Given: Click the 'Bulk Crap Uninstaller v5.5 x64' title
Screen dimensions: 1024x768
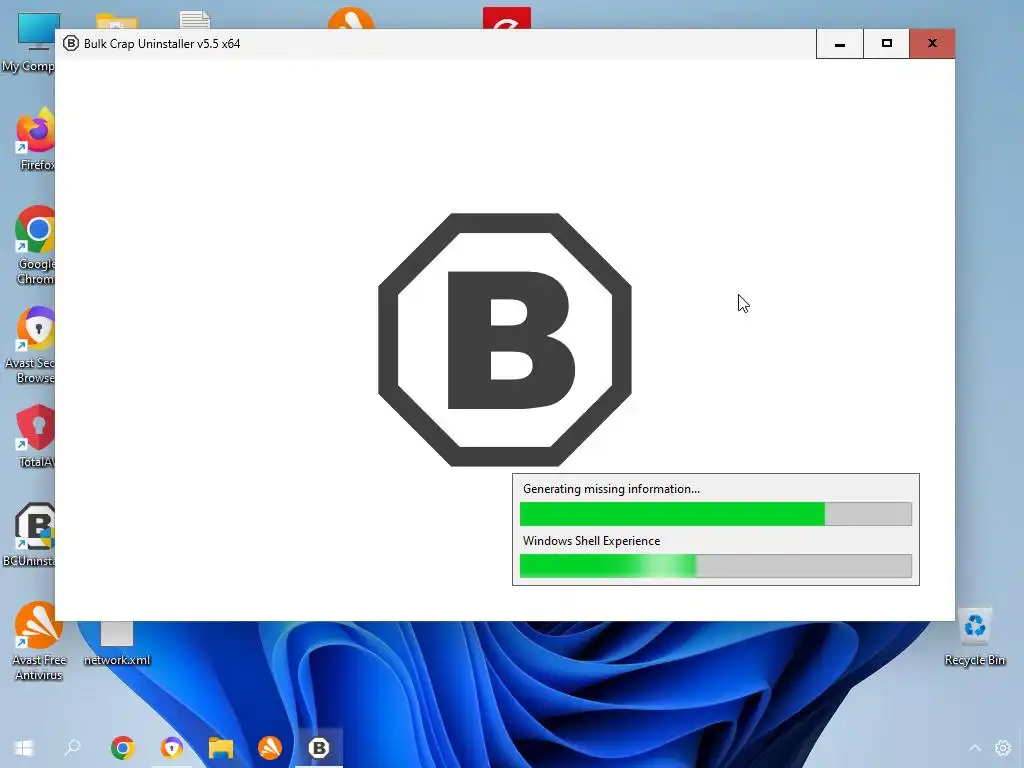Looking at the screenshot, I should point(162,44).
